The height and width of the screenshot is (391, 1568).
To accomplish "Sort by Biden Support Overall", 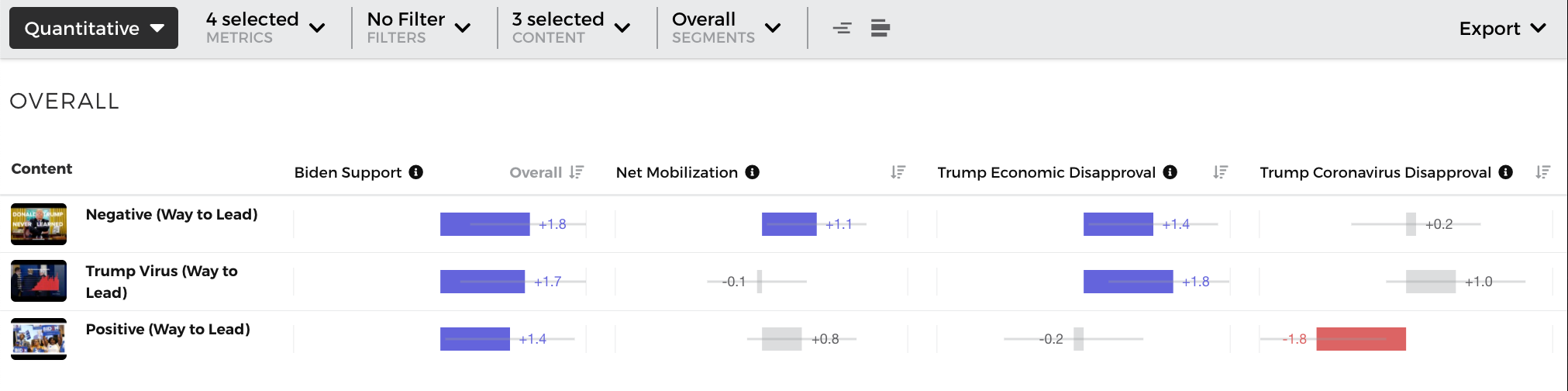I will [576, 172].
